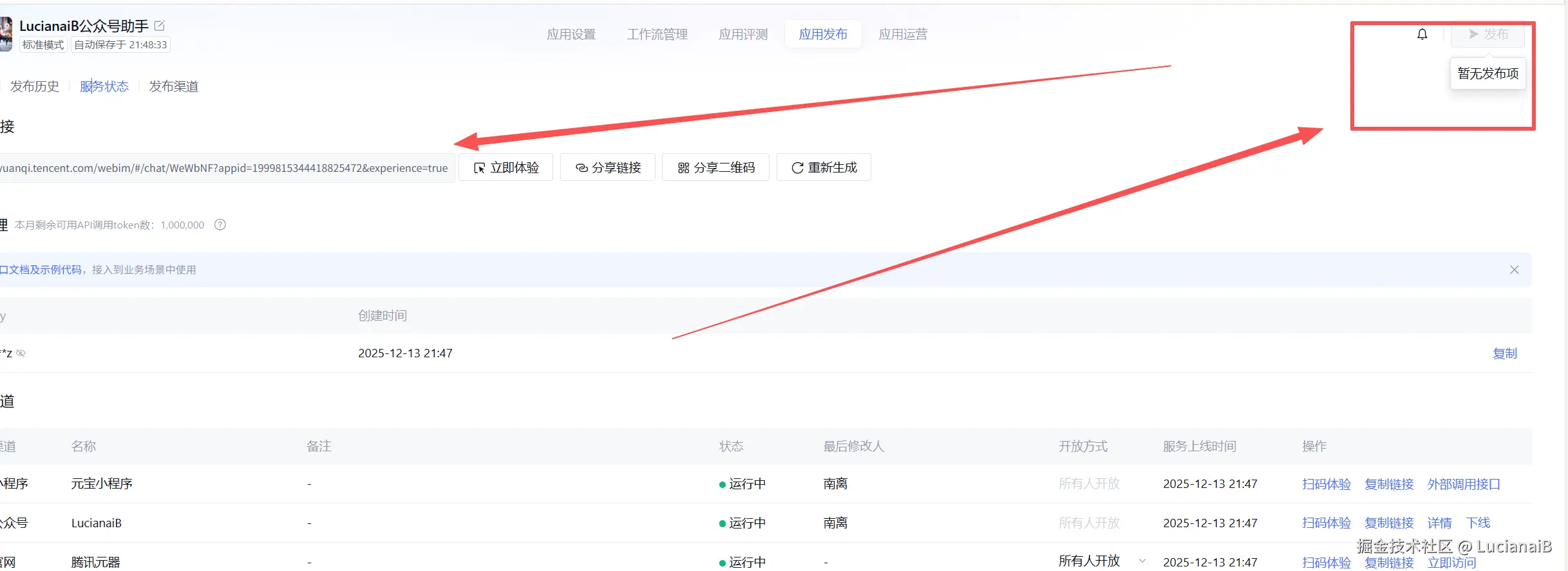
Task: Open the 应用评测 tab
Action: click(x=743, y=34)
